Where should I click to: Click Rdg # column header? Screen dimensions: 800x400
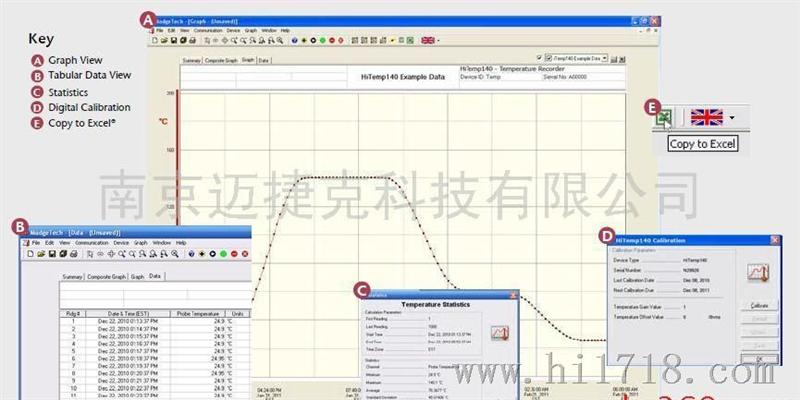pyautogui.click(x=73, y=314)
